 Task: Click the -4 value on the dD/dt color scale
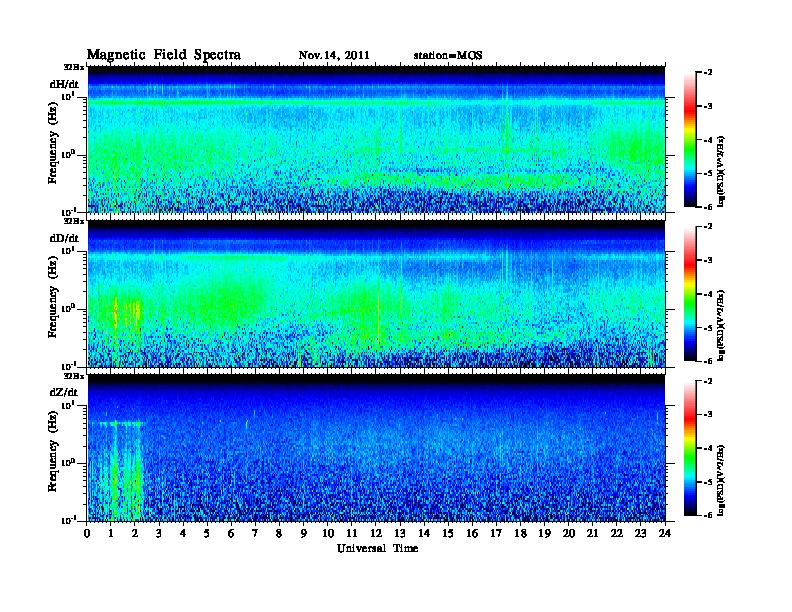pyautogui.click(x=708, y=294)
